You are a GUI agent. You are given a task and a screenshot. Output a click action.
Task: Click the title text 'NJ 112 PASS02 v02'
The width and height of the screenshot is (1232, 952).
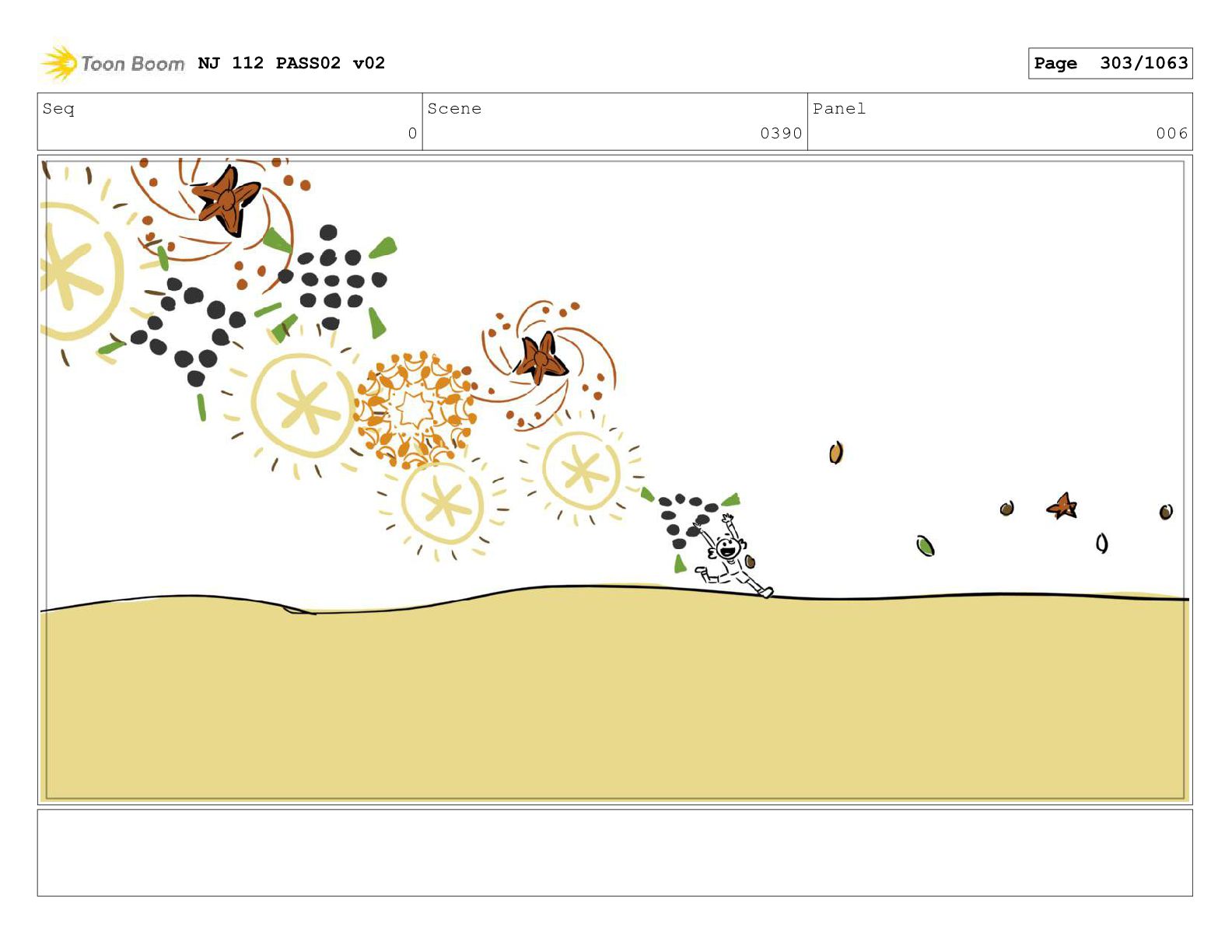(292, 63)
